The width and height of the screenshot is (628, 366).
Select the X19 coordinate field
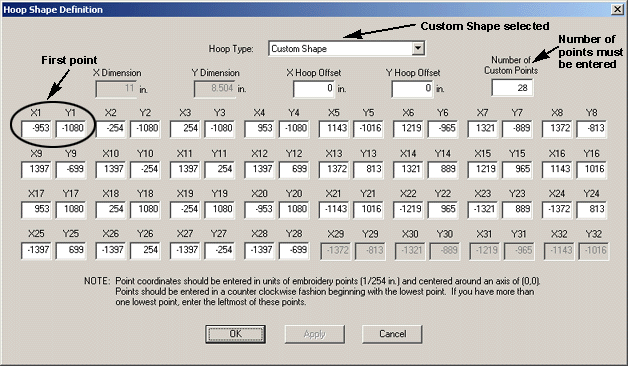(x=185, y=210)
